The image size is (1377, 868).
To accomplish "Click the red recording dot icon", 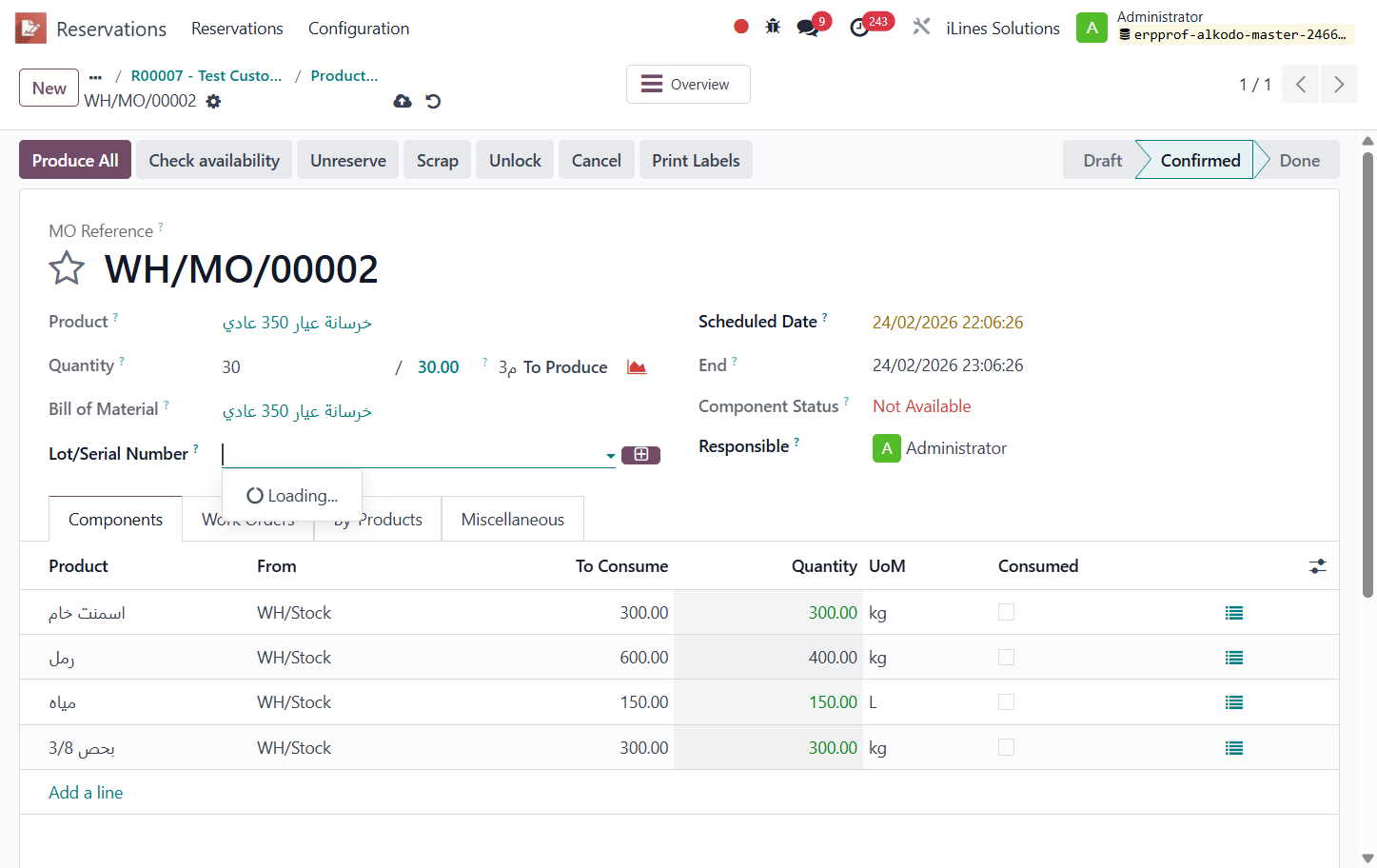I will click(x=741, y=27).
